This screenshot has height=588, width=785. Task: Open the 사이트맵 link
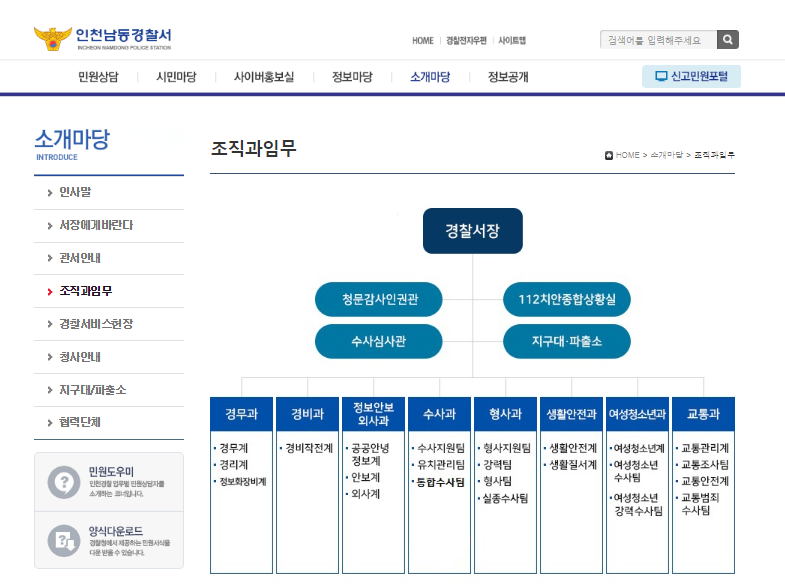tap(512, 41)
